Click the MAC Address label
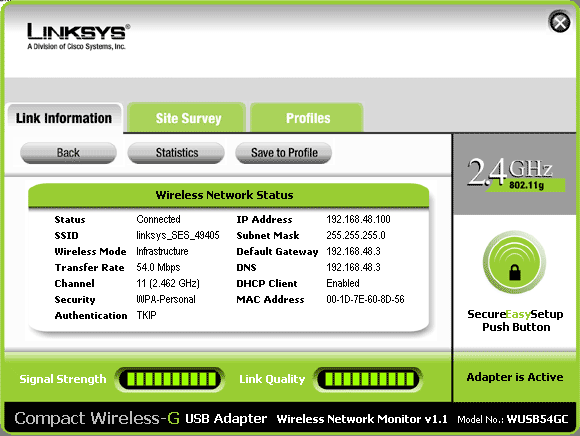This screenshot has height=436, width=580. click(x=270, y=300)
